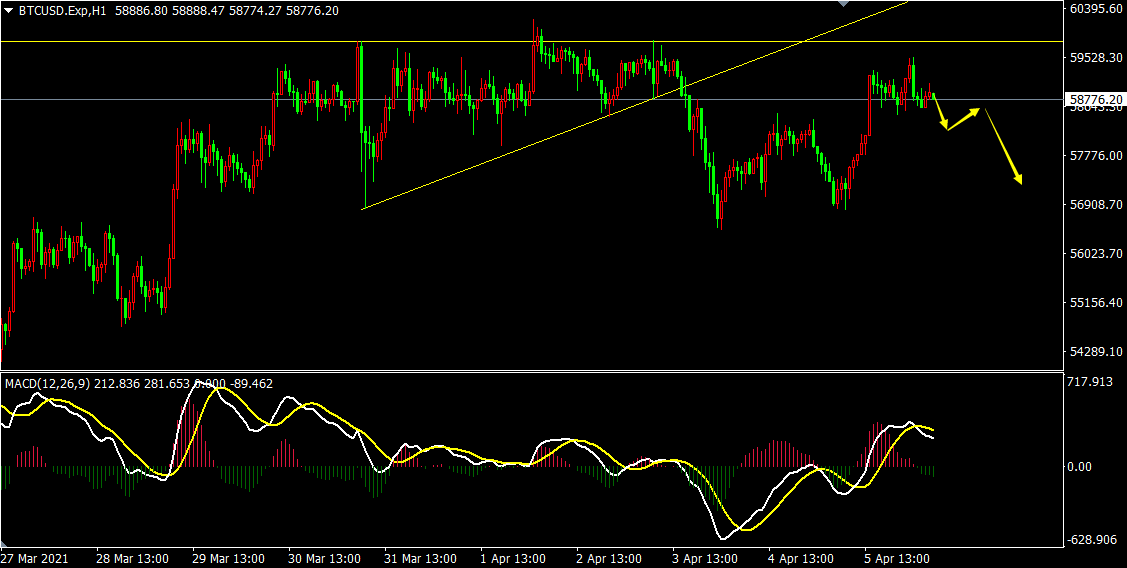
Task: Click price axis label 57776.00
Action: pos(1096,156)
